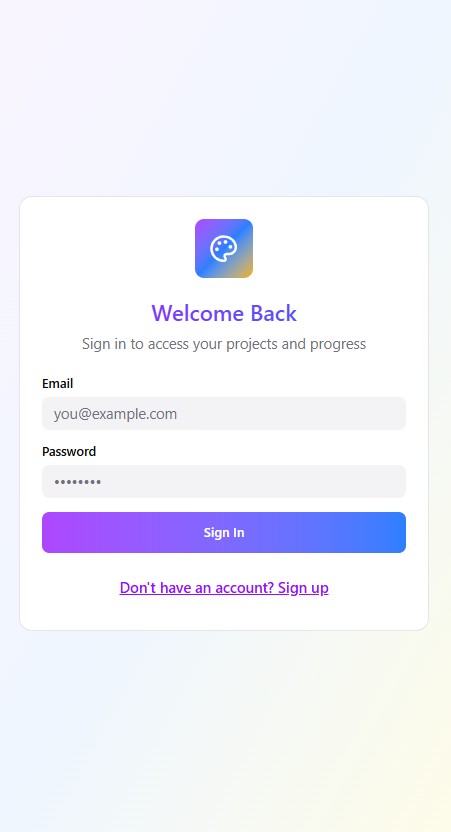The height and width of the screenshot is (832, 451).
Task: Submit the form with Sign In
Action: click(x=224, y=532)
